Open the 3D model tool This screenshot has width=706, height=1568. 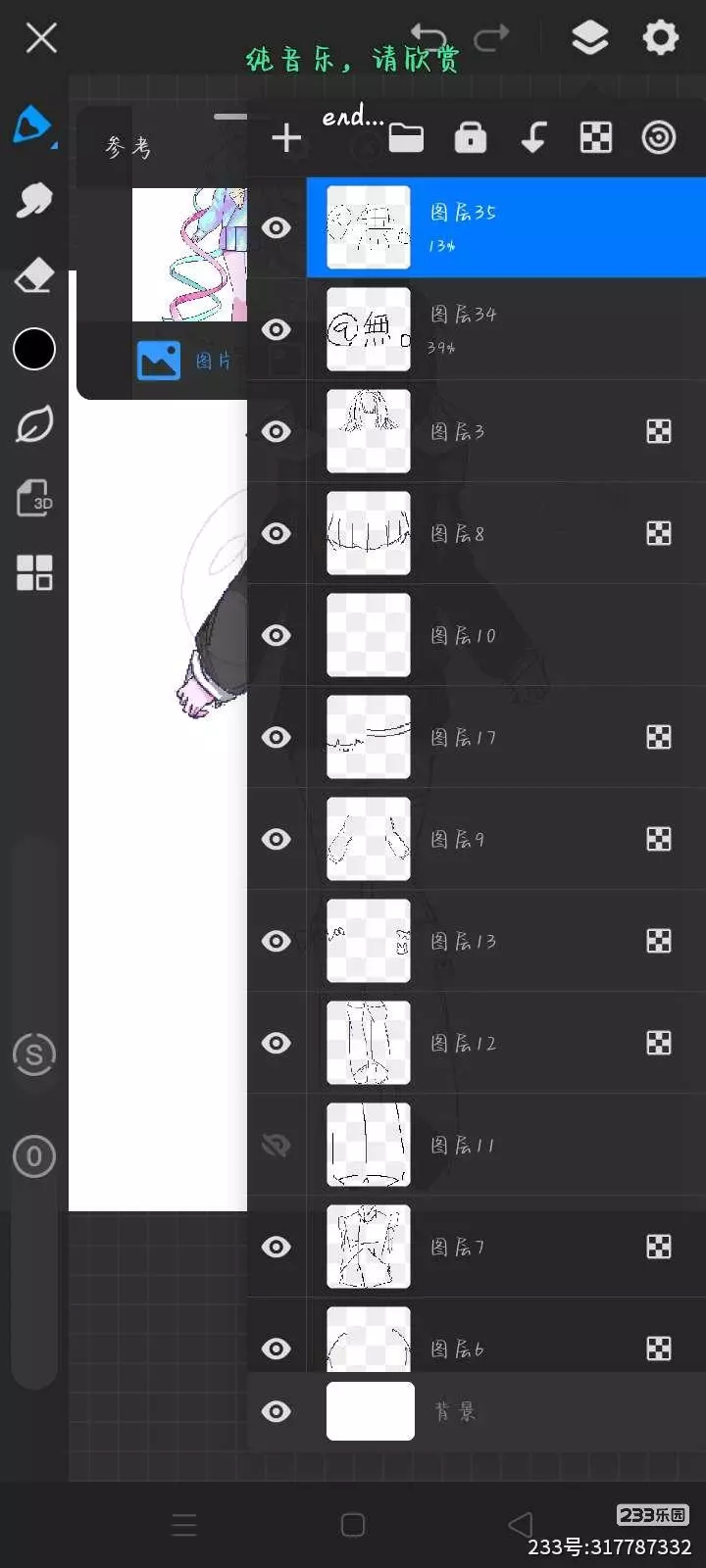point(34,498)
